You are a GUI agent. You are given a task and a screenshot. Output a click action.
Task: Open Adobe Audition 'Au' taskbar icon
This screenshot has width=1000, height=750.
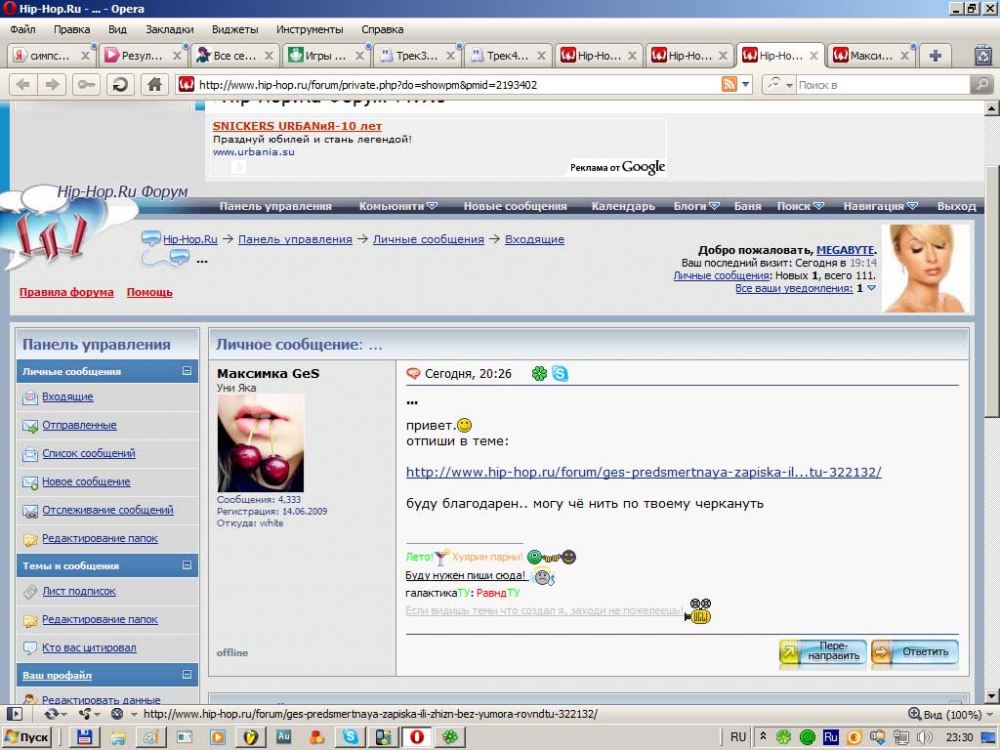click(284, 736)
